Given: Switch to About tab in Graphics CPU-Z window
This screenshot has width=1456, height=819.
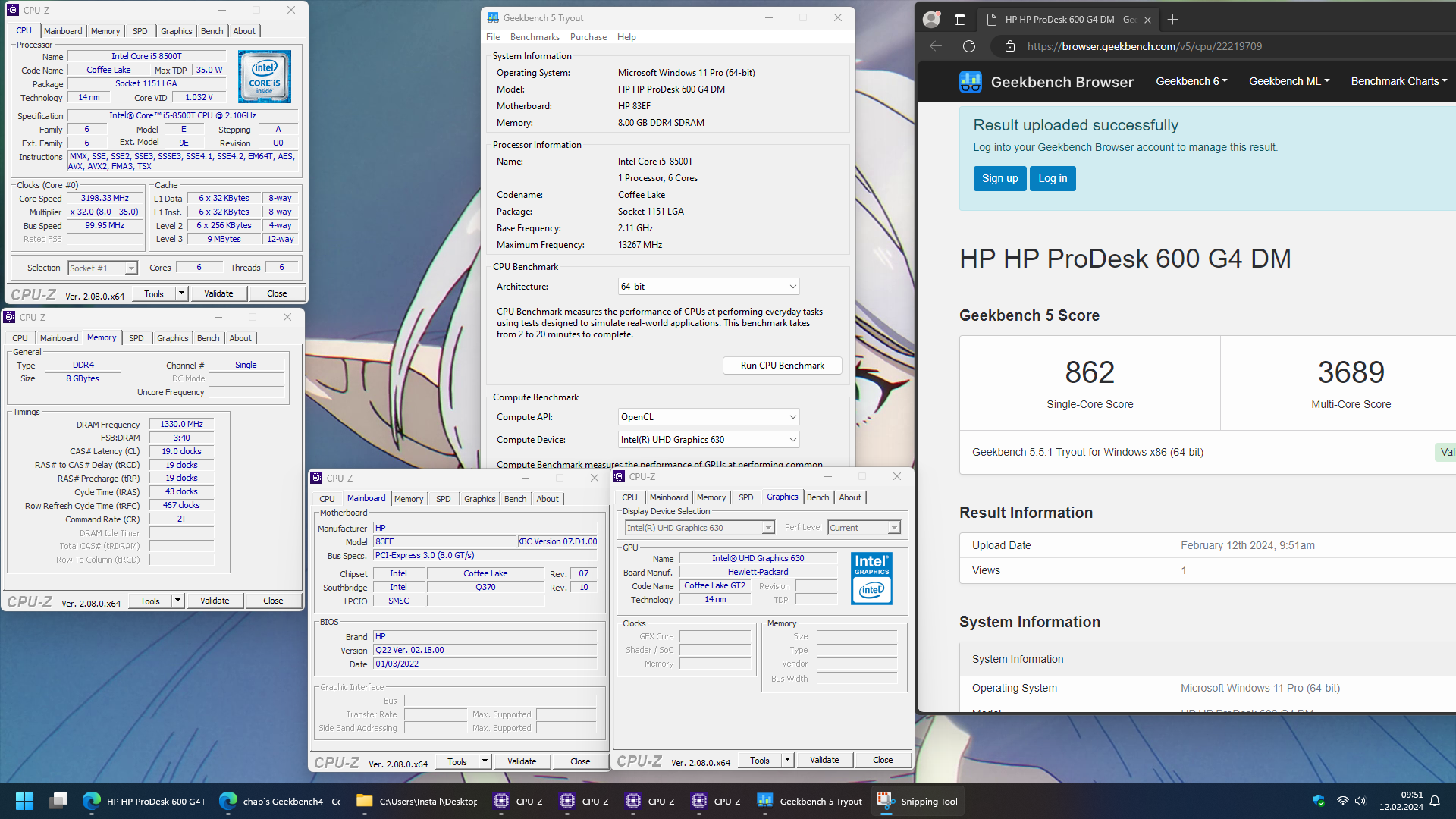Looking at the screenshot, I should pos(850,497).
